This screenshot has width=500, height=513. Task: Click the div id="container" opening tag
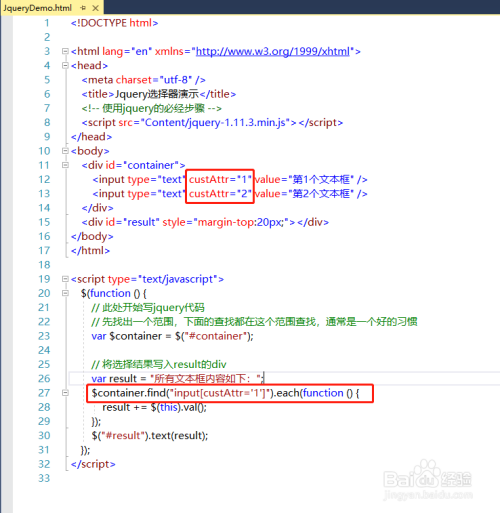pyautogui.click(x=133, y=165)
